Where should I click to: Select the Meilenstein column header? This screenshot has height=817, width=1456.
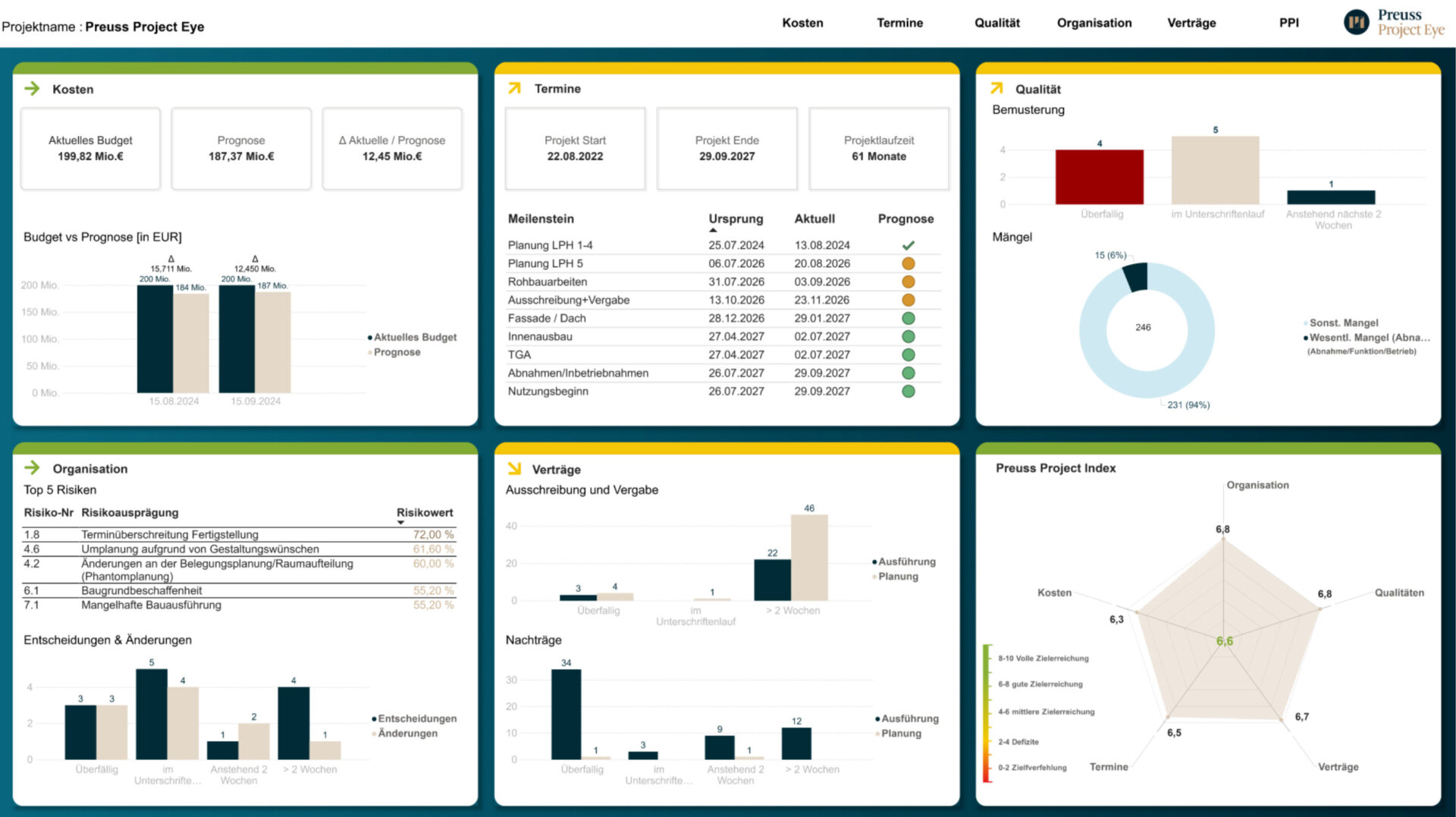point(541,218)
